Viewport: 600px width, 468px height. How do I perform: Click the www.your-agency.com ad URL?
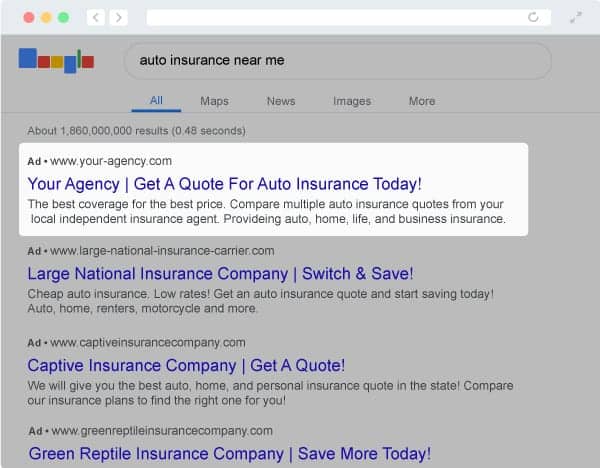(x=110, y=160)
